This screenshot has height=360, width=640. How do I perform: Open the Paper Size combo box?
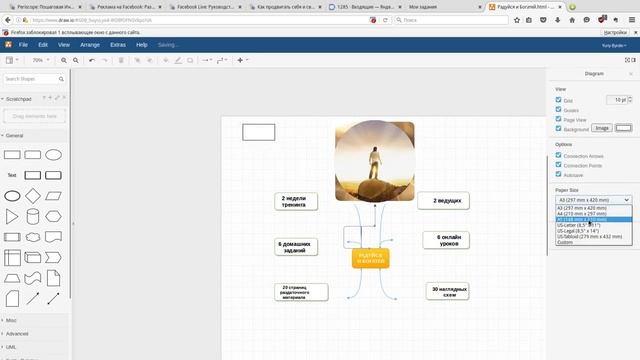tap(593, 200)
